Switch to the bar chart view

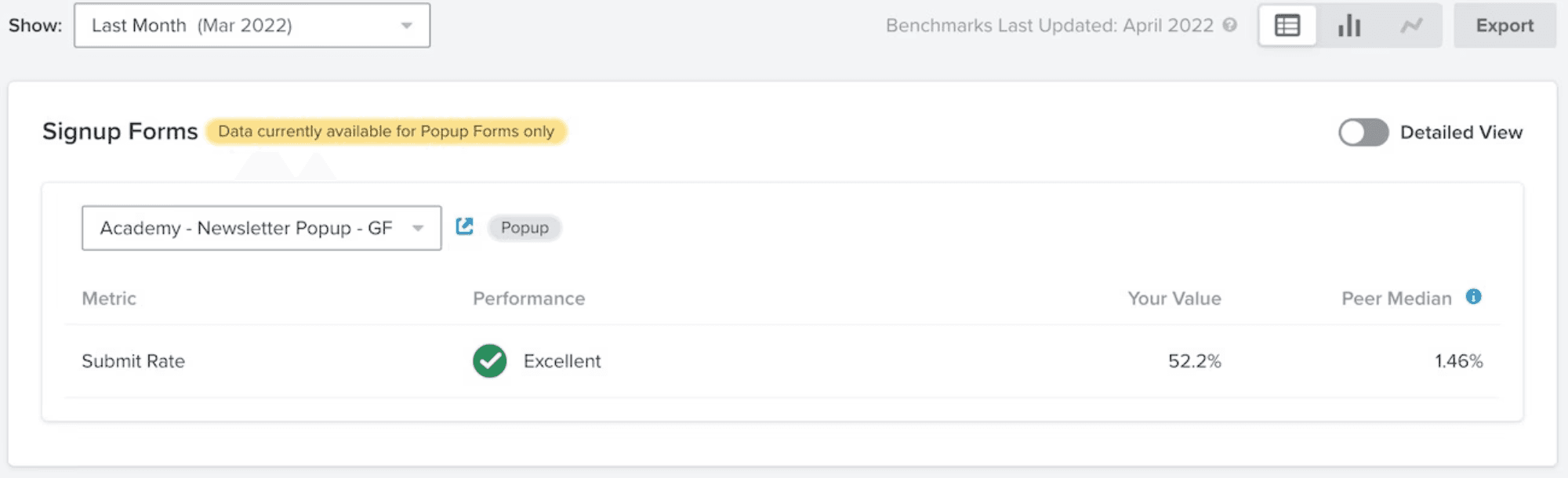pos(1348,26)
